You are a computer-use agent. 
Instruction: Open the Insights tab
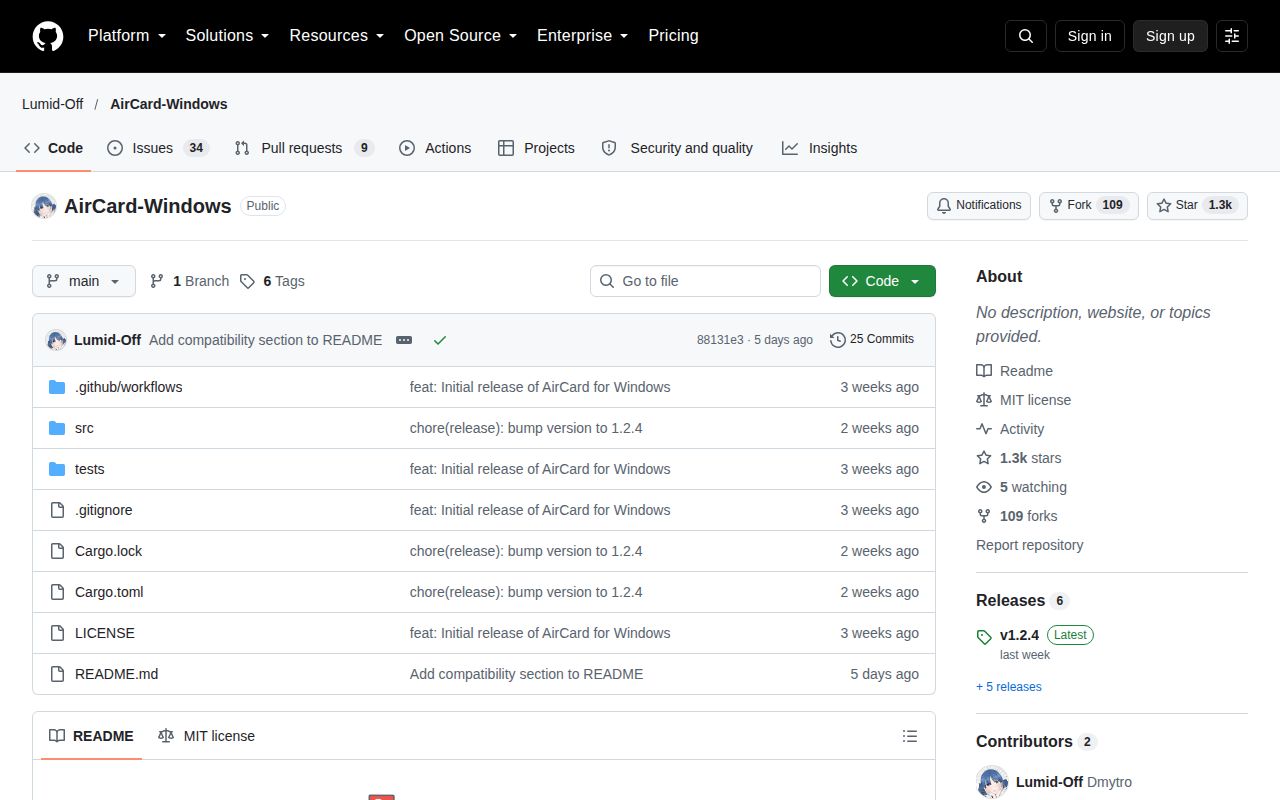point(820,148)
